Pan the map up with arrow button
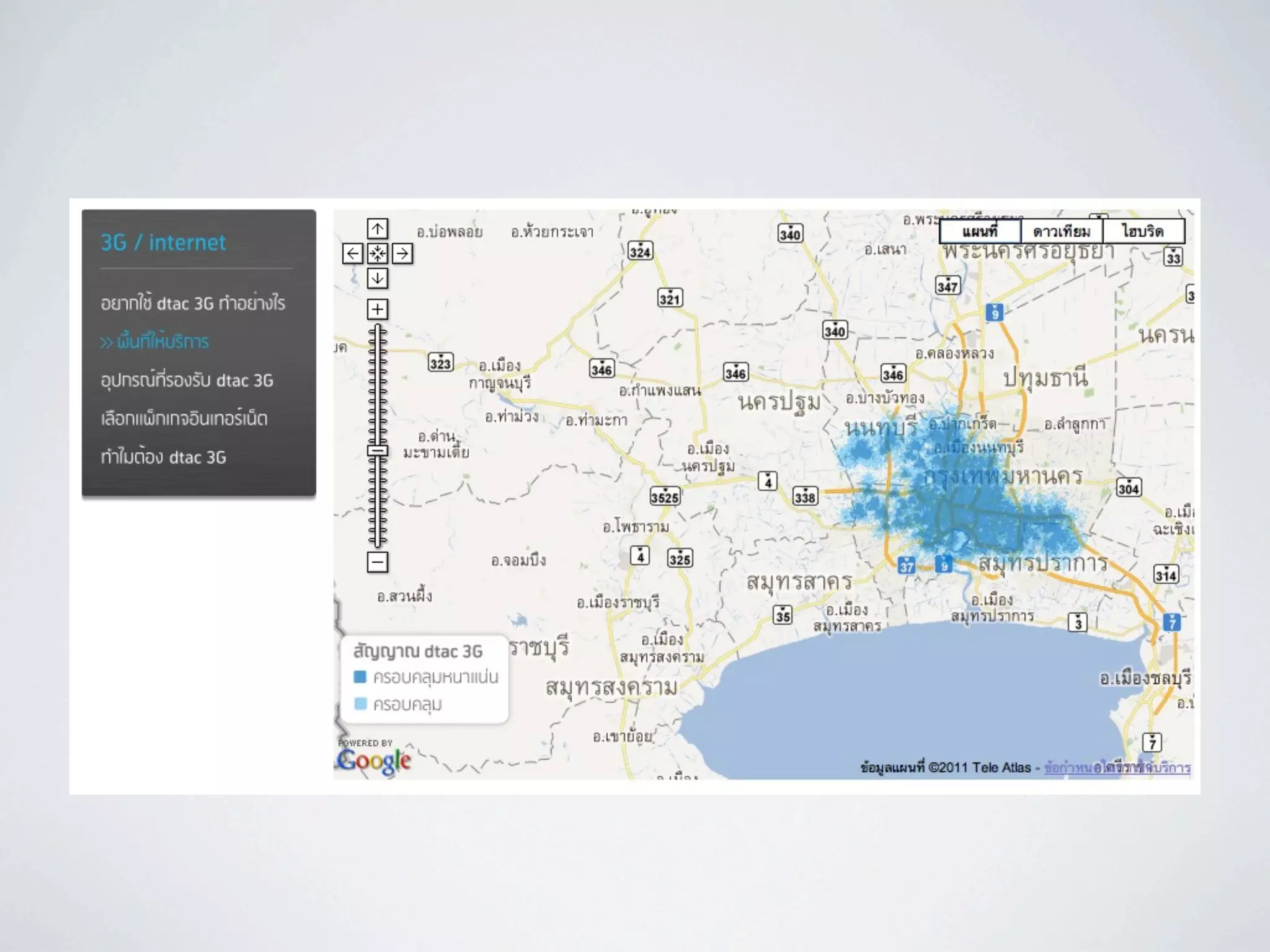 377,229
